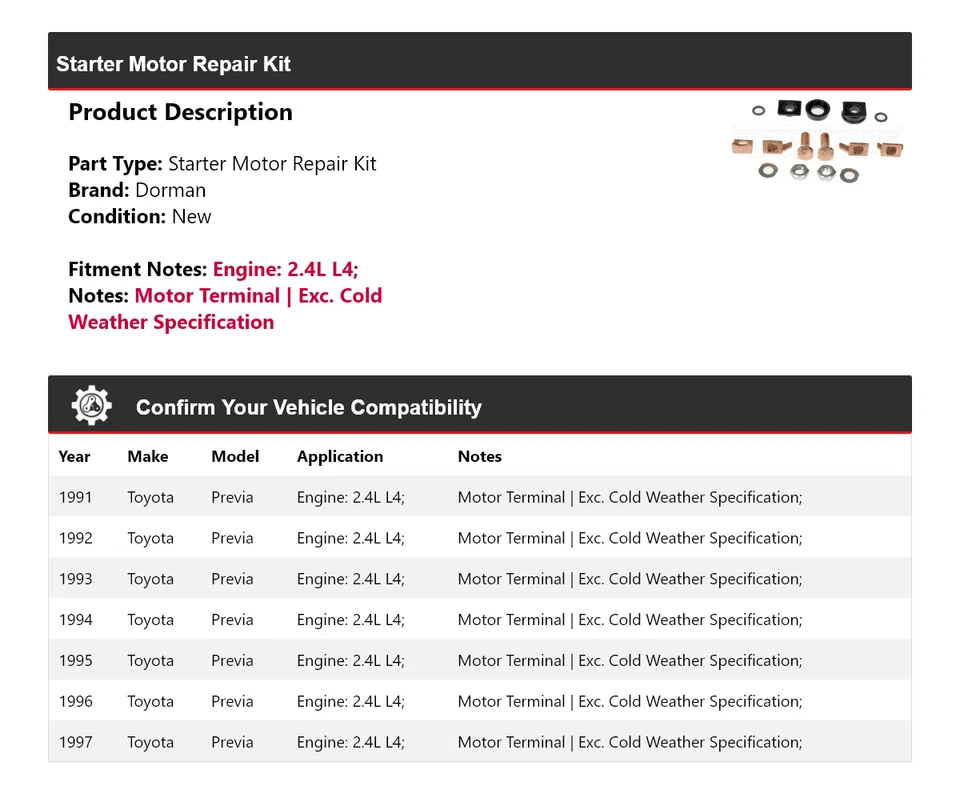The image size is (960, 794).
Task: Click Engine: 2.4L L4; in the 1995 row
Action: [351, 661]
